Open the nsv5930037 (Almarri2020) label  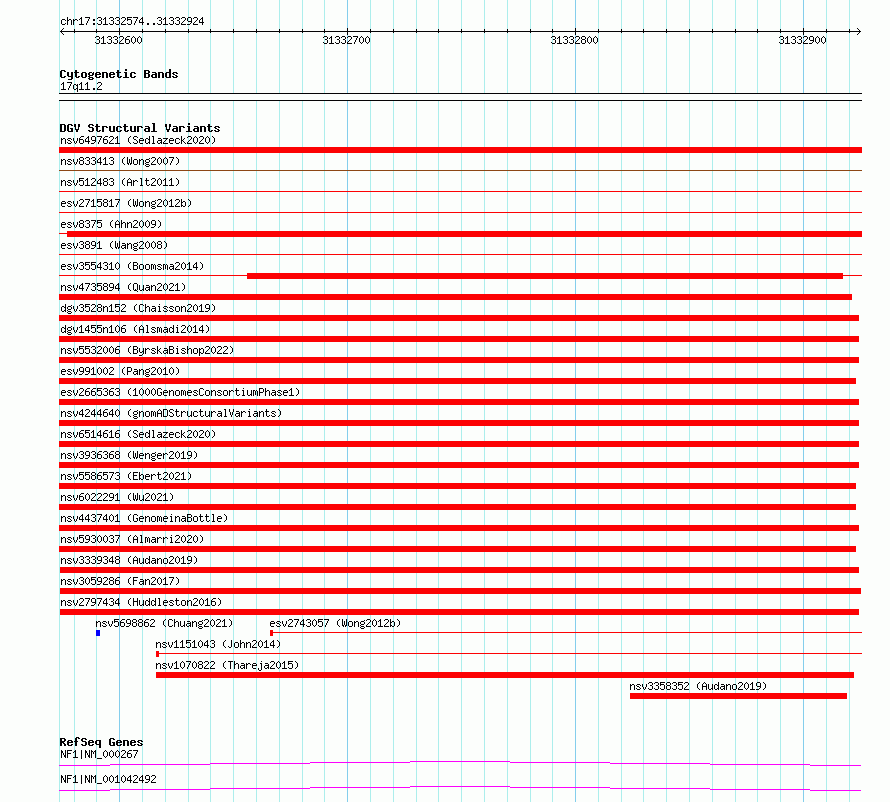point(132,539)
